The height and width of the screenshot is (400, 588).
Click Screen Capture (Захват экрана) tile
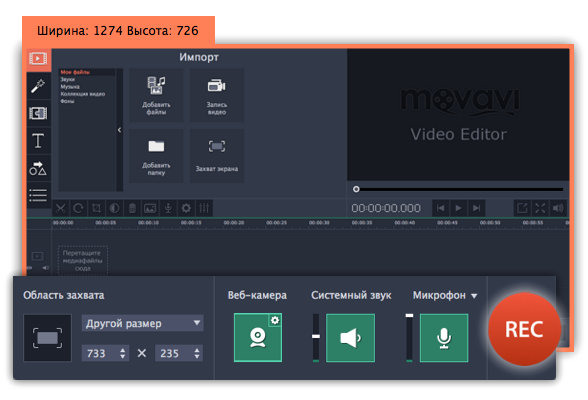pyautogui.click(x=217, y=156)
